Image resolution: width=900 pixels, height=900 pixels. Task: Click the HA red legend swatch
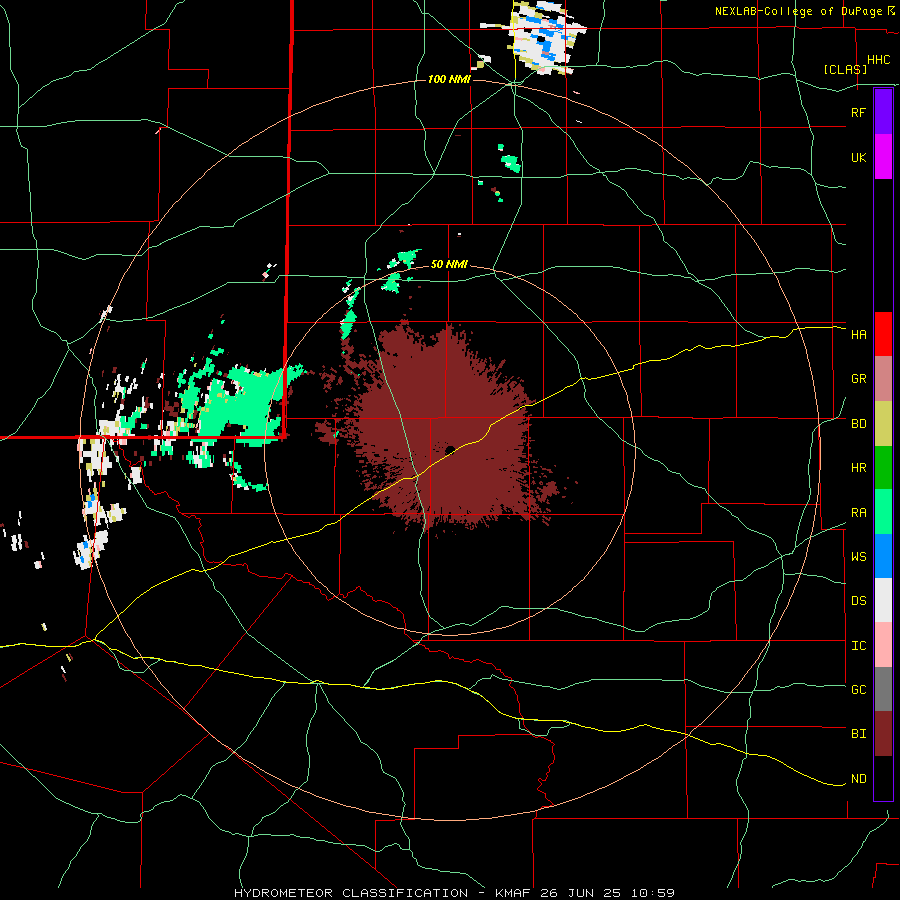(x=883, y=334)
